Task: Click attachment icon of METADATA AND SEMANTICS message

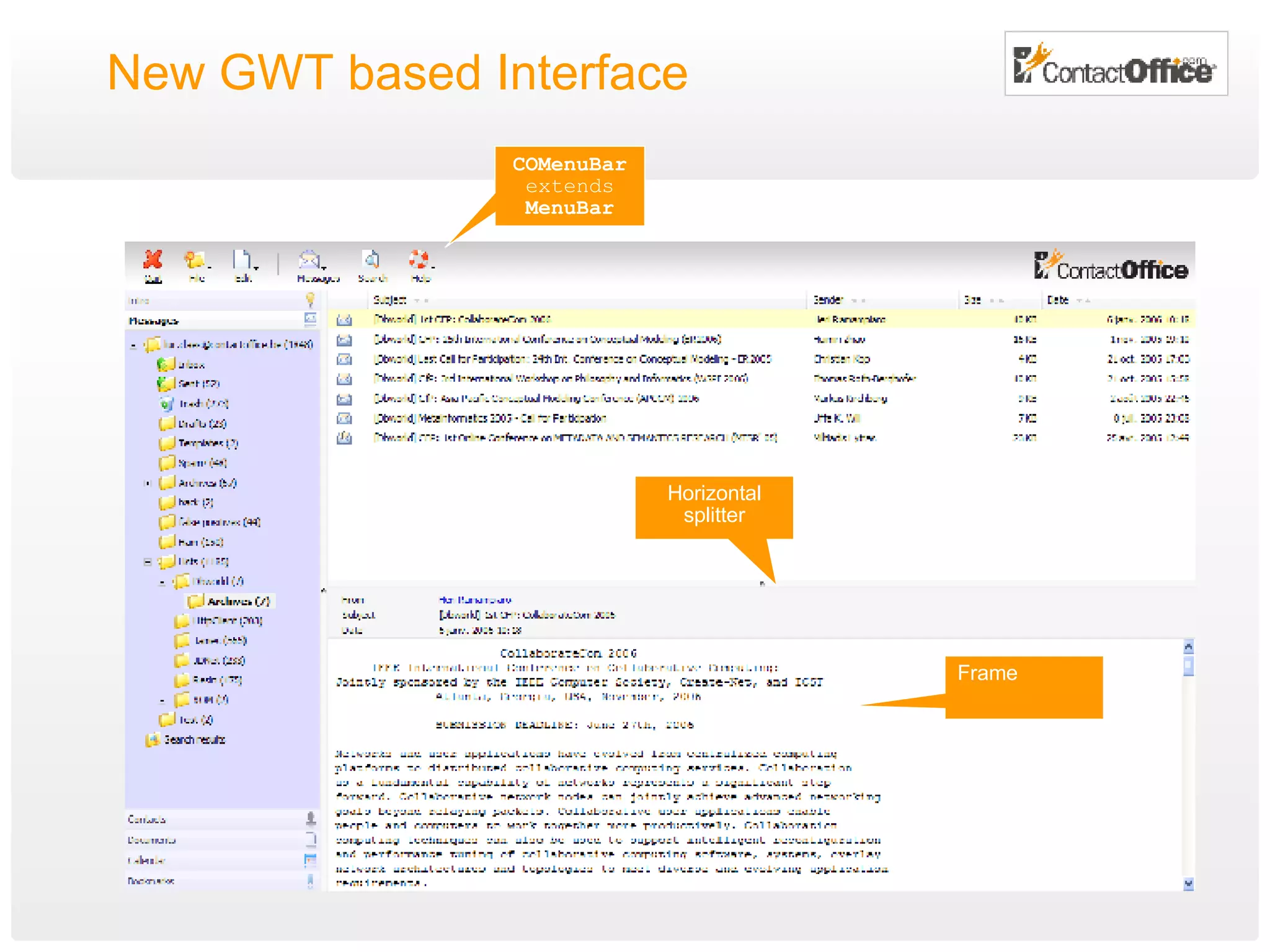Action: pos(344,438)
